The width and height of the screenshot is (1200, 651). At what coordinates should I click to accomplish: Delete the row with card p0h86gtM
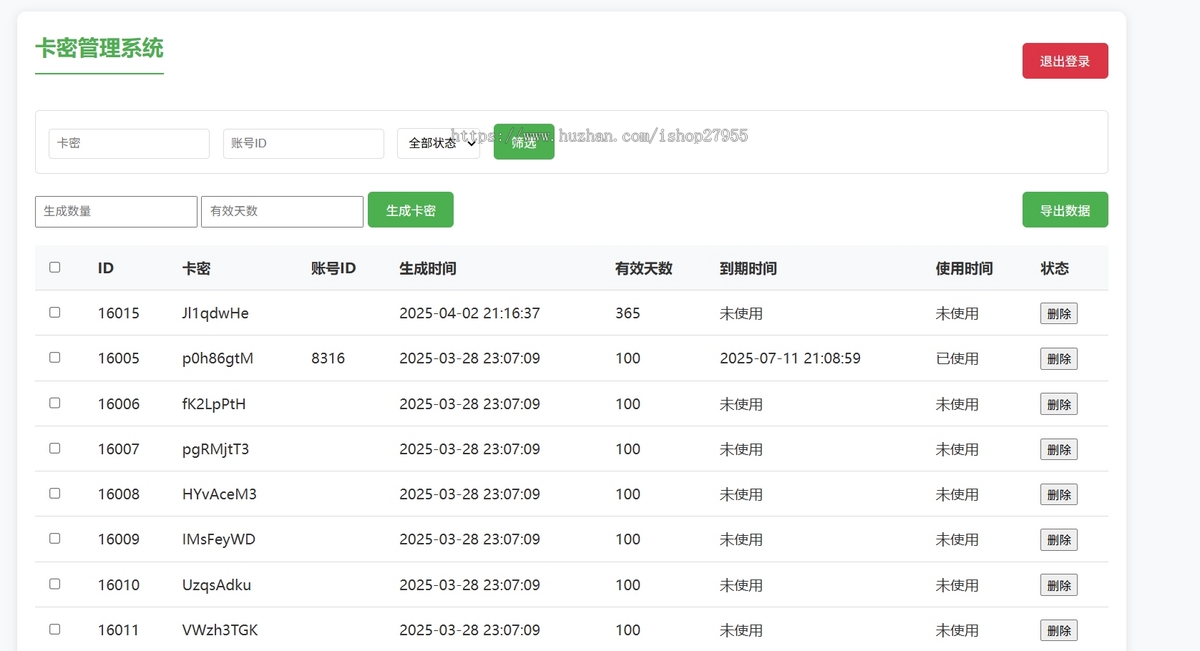coord(1059,358)
